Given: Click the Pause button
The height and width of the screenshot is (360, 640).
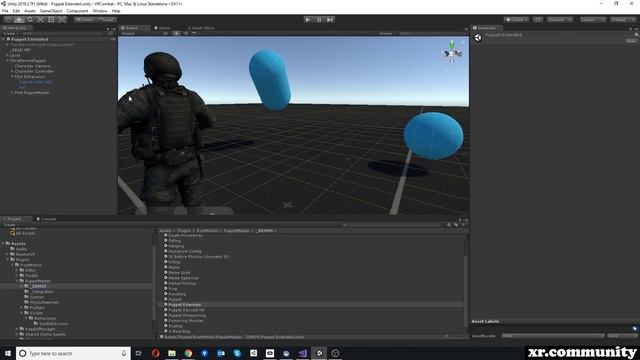Looking at the screenshot, I should click(x=319, y=20).
